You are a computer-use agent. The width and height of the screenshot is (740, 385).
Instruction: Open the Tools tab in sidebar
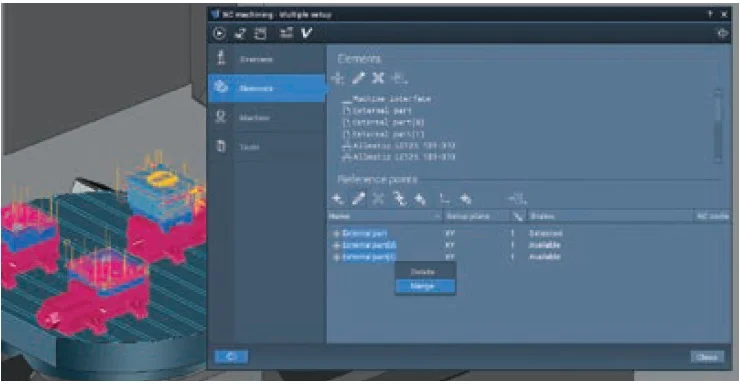pyautogui.click(x=267, y=147)
